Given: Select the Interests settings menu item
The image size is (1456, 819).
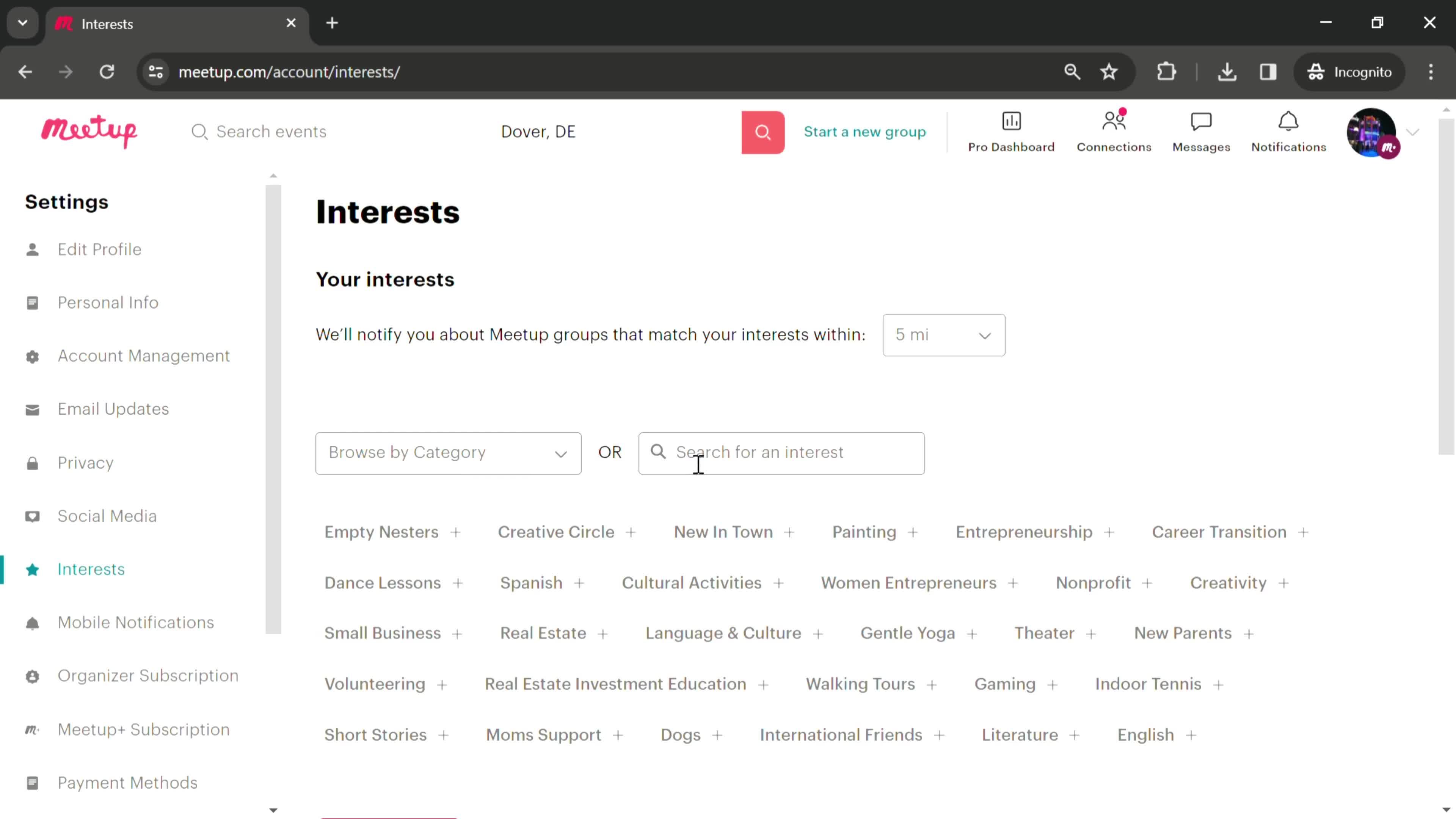Looking at the screenshot, I should point(91,569).
